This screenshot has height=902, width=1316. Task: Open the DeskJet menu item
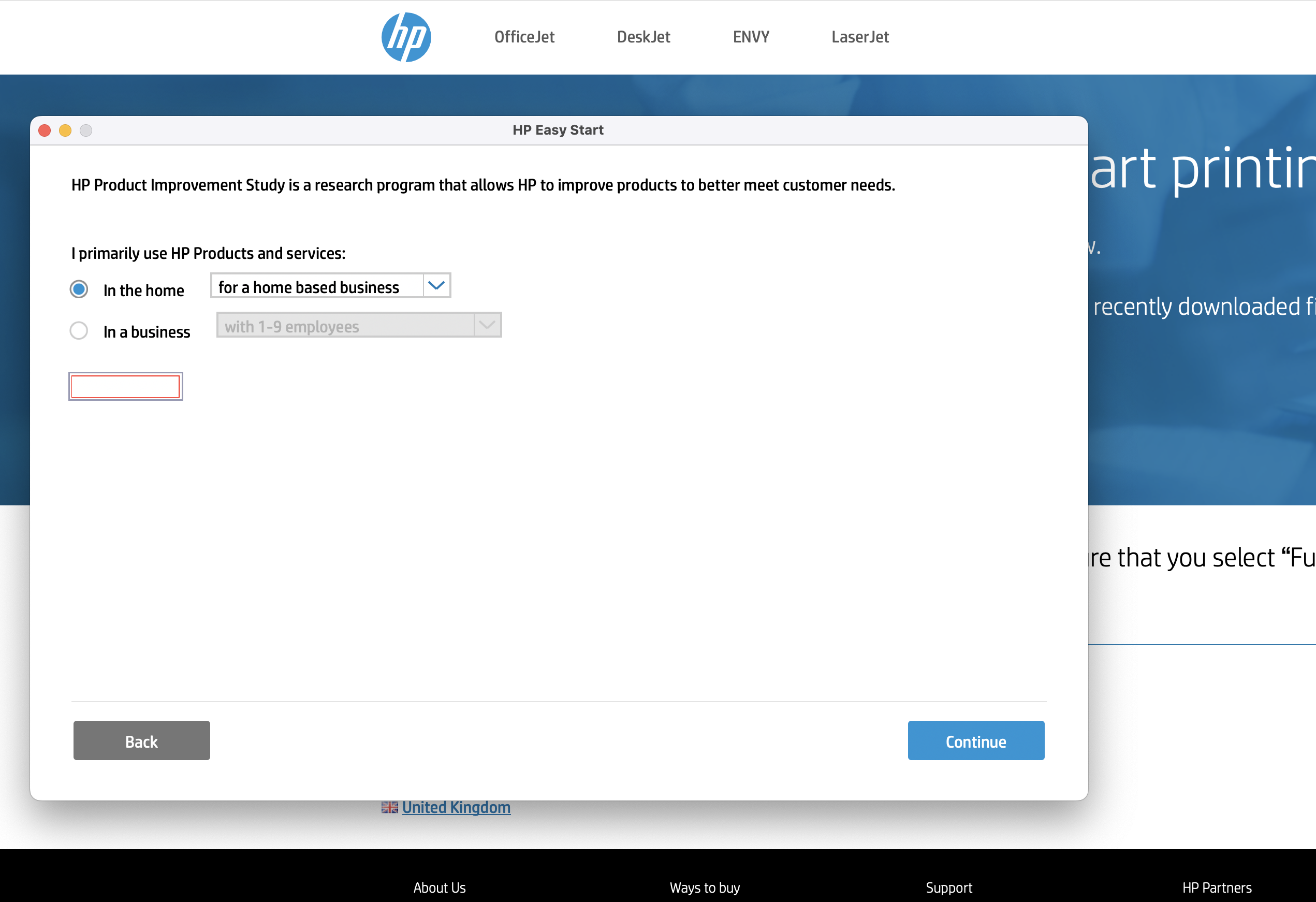[x=644, y=37]
